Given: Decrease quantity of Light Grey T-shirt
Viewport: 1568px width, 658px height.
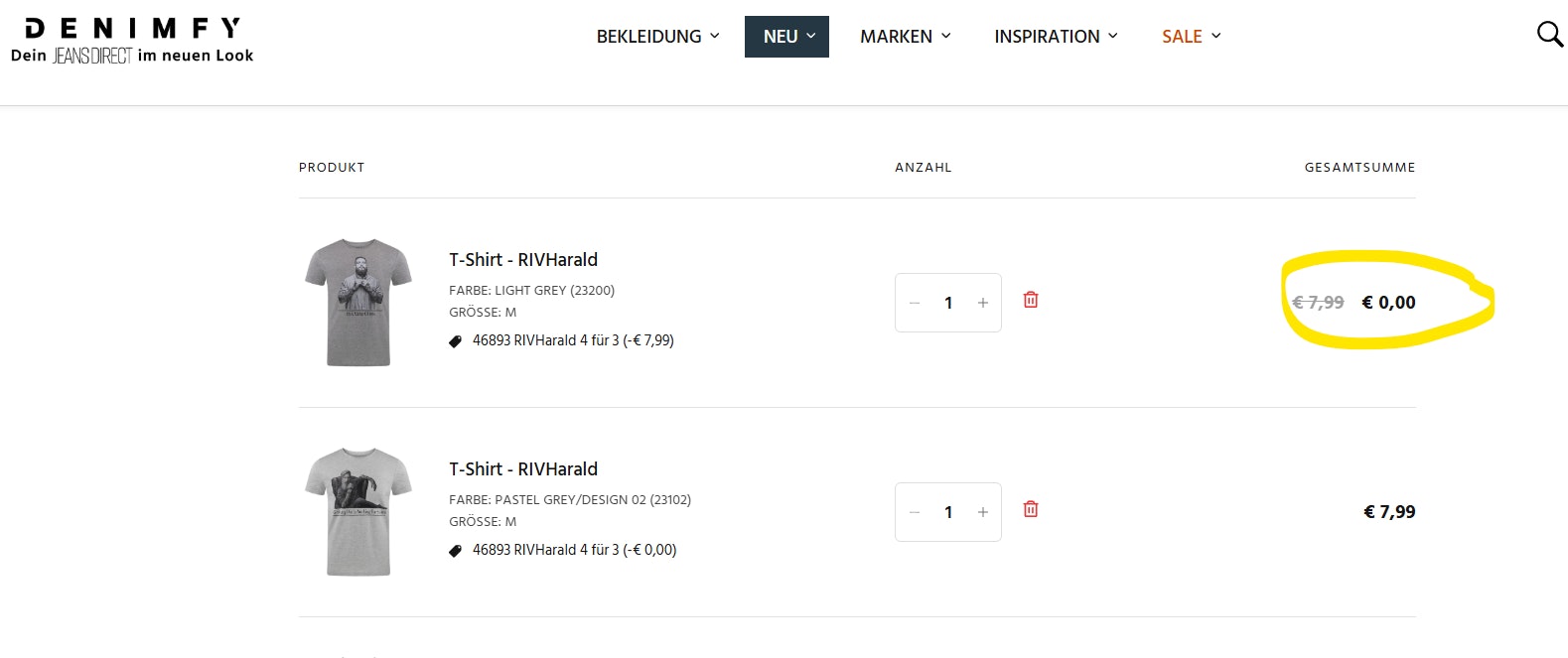Looking at the screenshot, I should click(915, 303).
